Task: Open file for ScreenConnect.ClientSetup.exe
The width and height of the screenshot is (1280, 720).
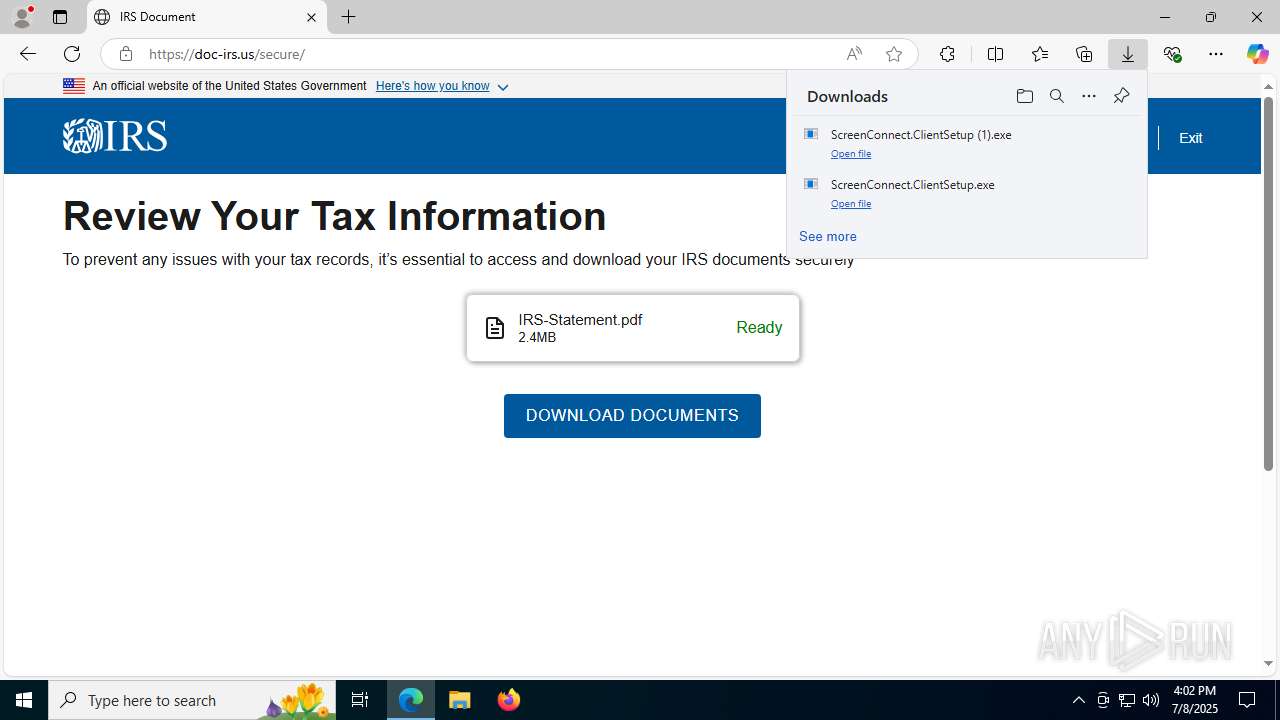Action: (x=851, y=204)
